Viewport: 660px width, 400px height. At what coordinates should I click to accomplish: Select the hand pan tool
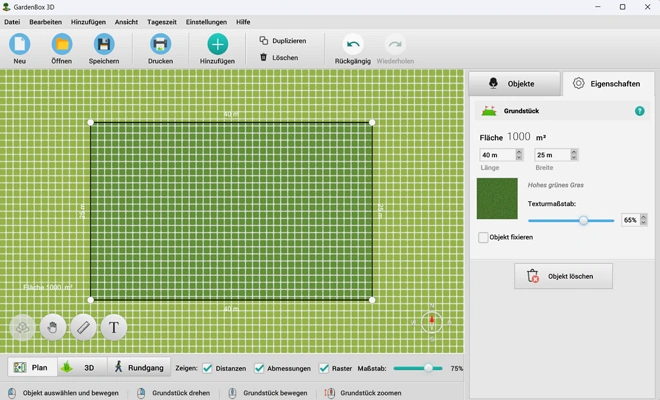pos(53,327)
